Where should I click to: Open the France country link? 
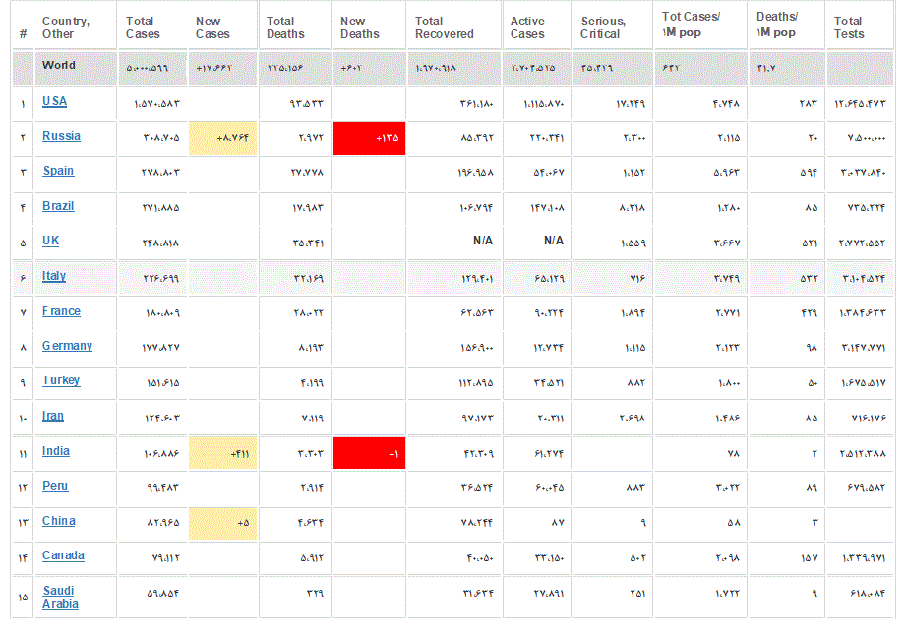[61, 311]
